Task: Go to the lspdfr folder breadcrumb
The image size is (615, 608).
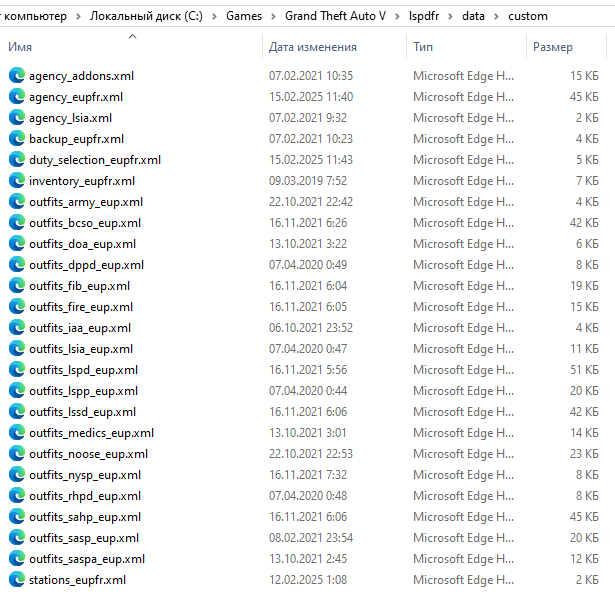Action: point(424,16)
